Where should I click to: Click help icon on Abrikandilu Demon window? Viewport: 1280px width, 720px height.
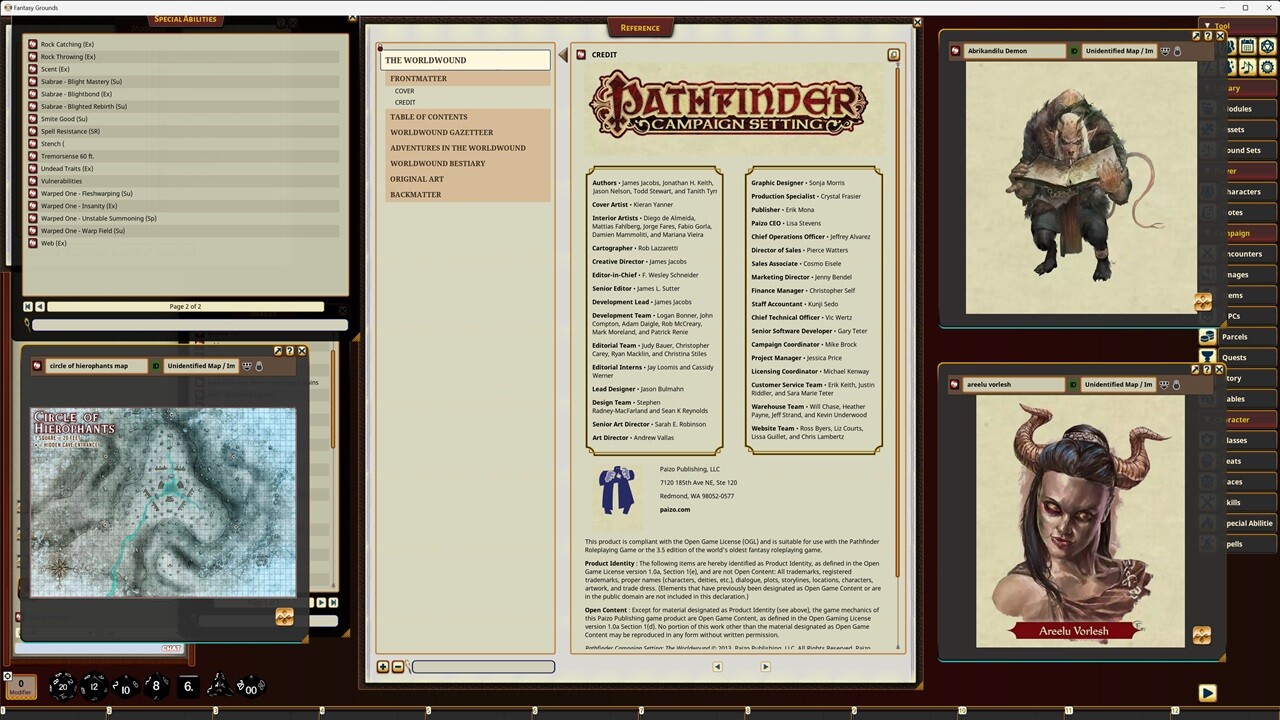click(x=1208, y=36)
